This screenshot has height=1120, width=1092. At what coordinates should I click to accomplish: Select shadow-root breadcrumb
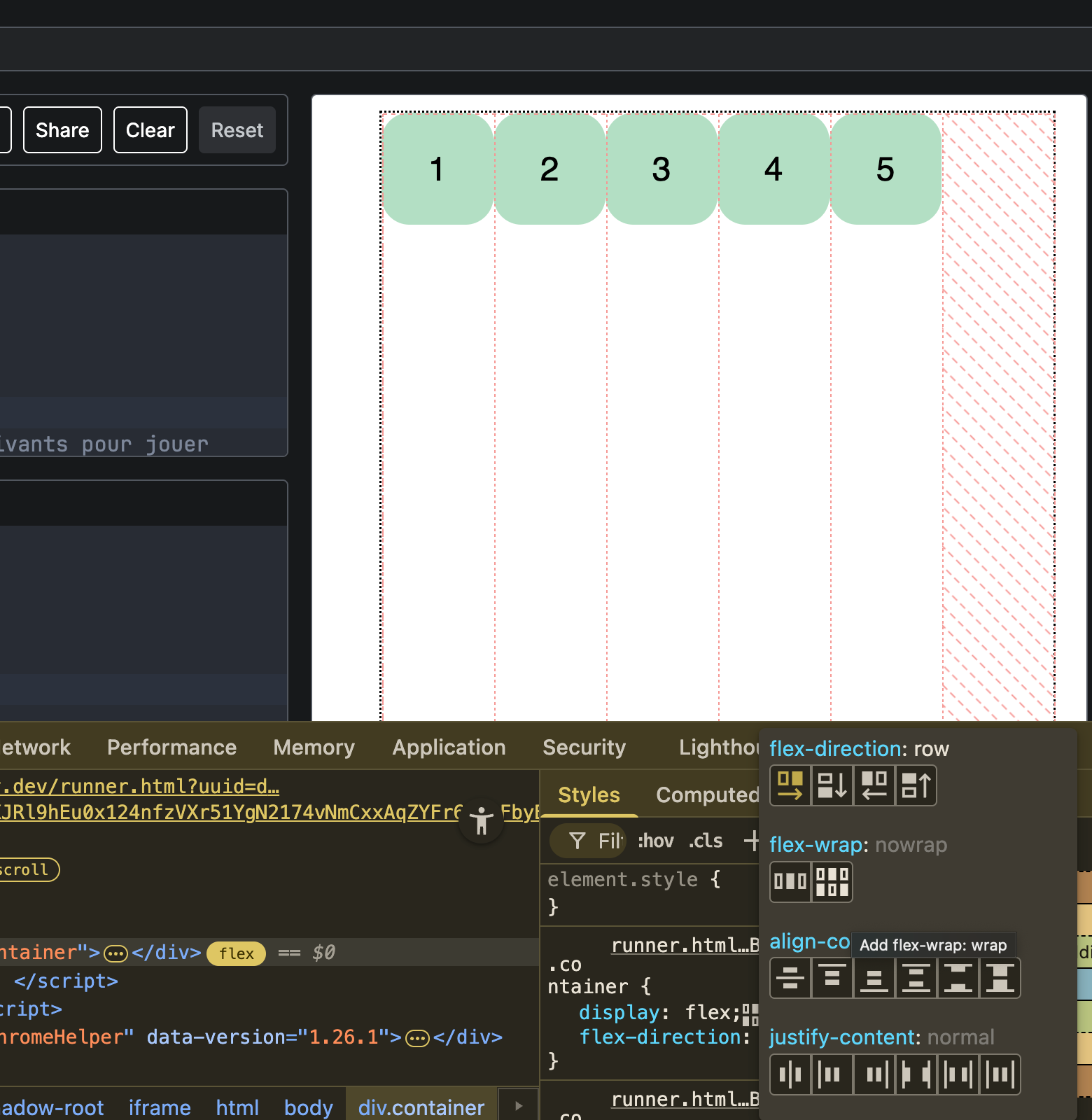click(x=52, y=1107)
